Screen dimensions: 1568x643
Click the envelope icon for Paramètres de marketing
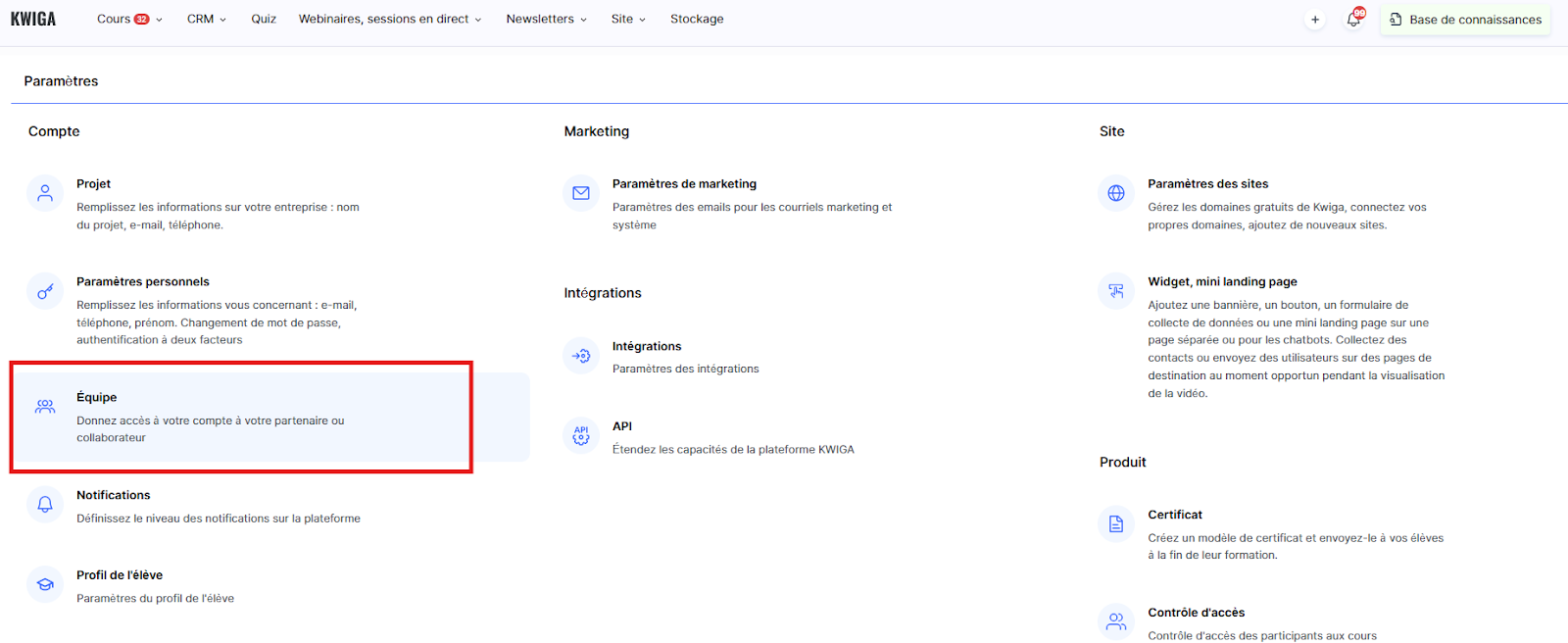[x=581, y=193]
